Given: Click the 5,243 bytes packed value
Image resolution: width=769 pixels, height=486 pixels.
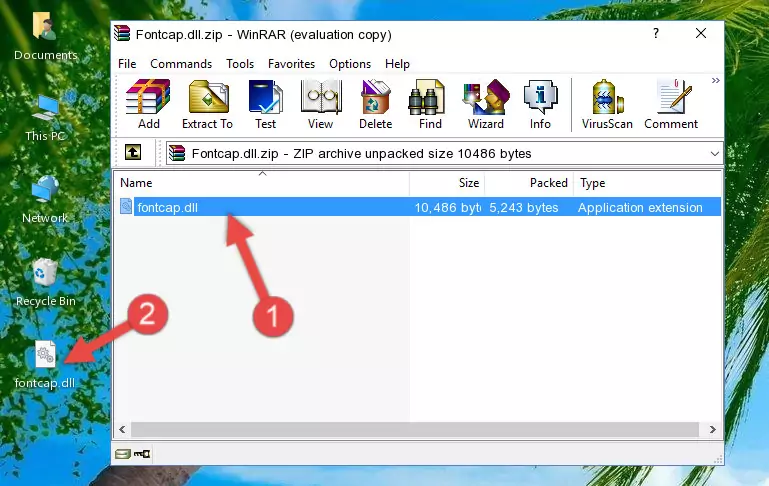Looking at the screenshot, I should click(x=523, y=207).
